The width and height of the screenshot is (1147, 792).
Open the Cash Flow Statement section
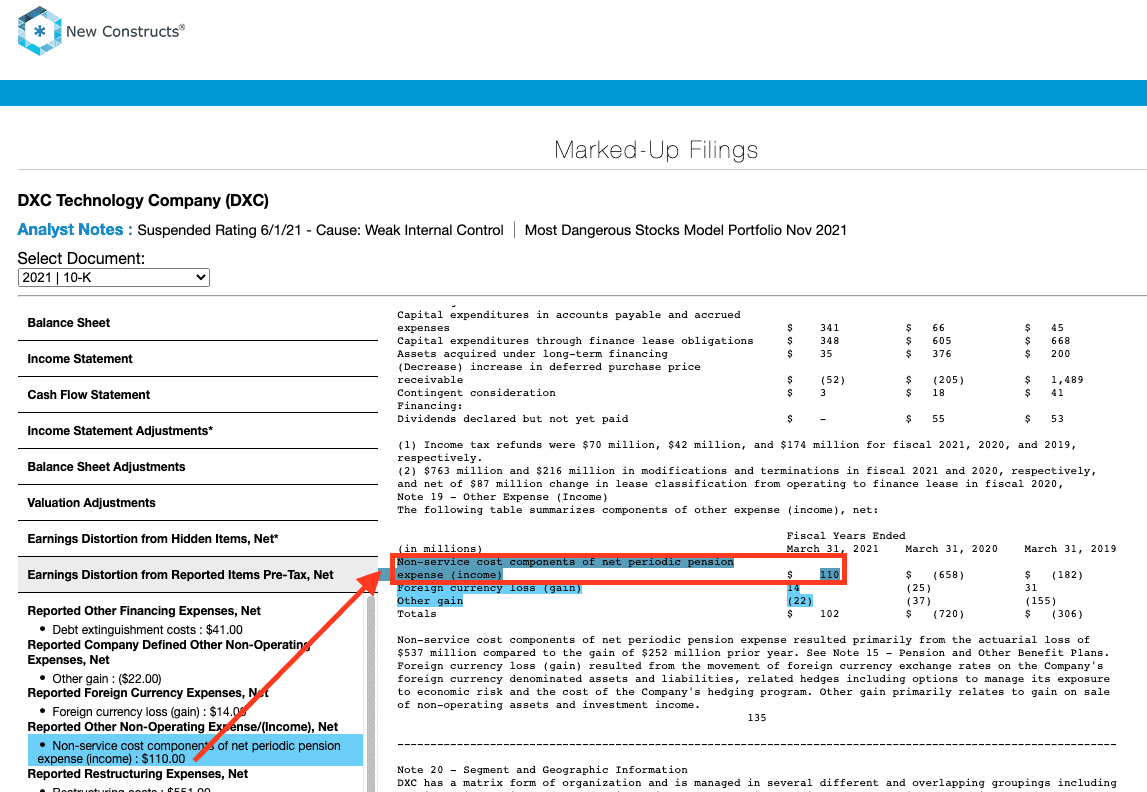point(198,394)
